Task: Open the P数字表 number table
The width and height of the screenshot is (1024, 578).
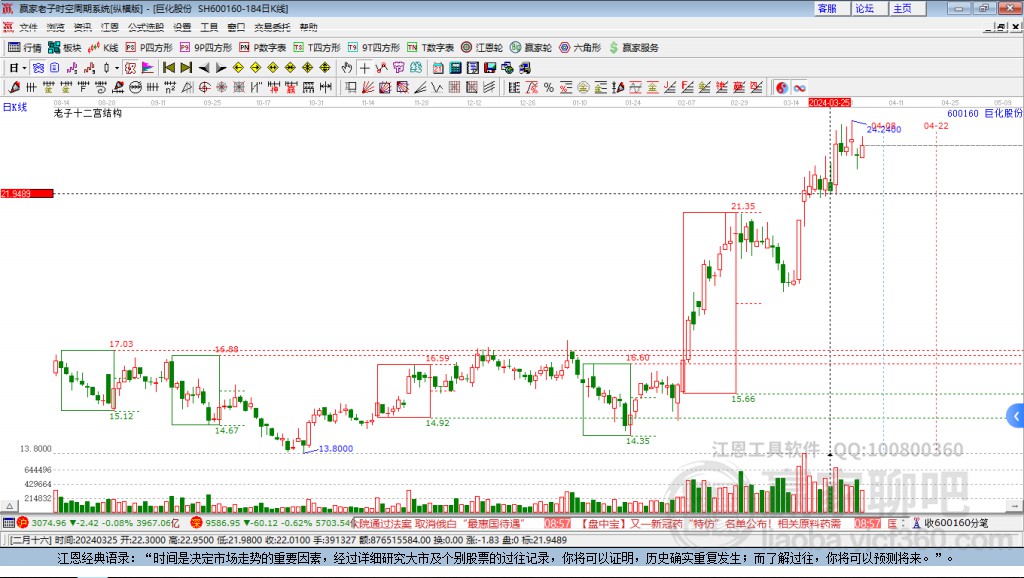Action: coord(263,48)
